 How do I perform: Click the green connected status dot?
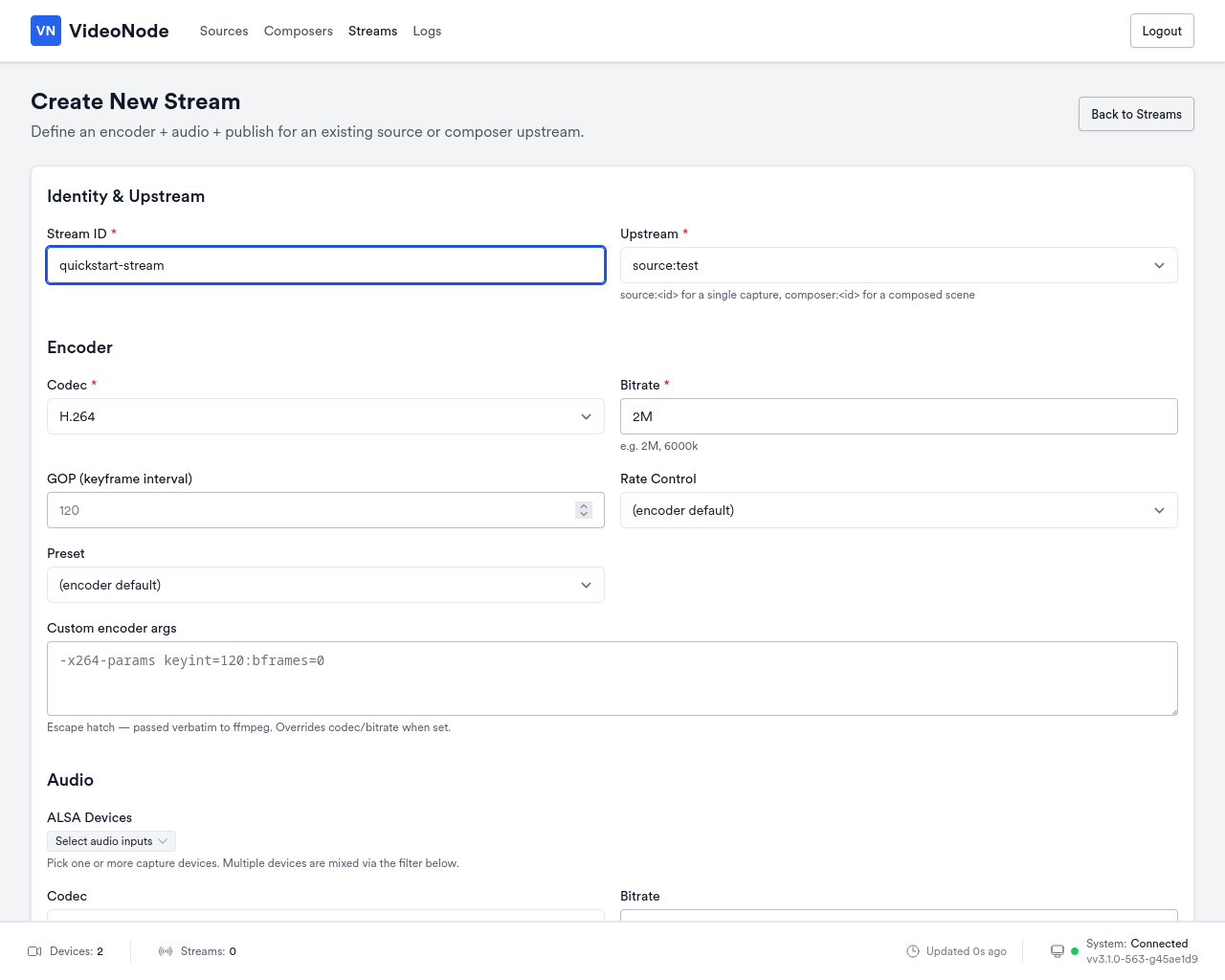point(1075,951)
